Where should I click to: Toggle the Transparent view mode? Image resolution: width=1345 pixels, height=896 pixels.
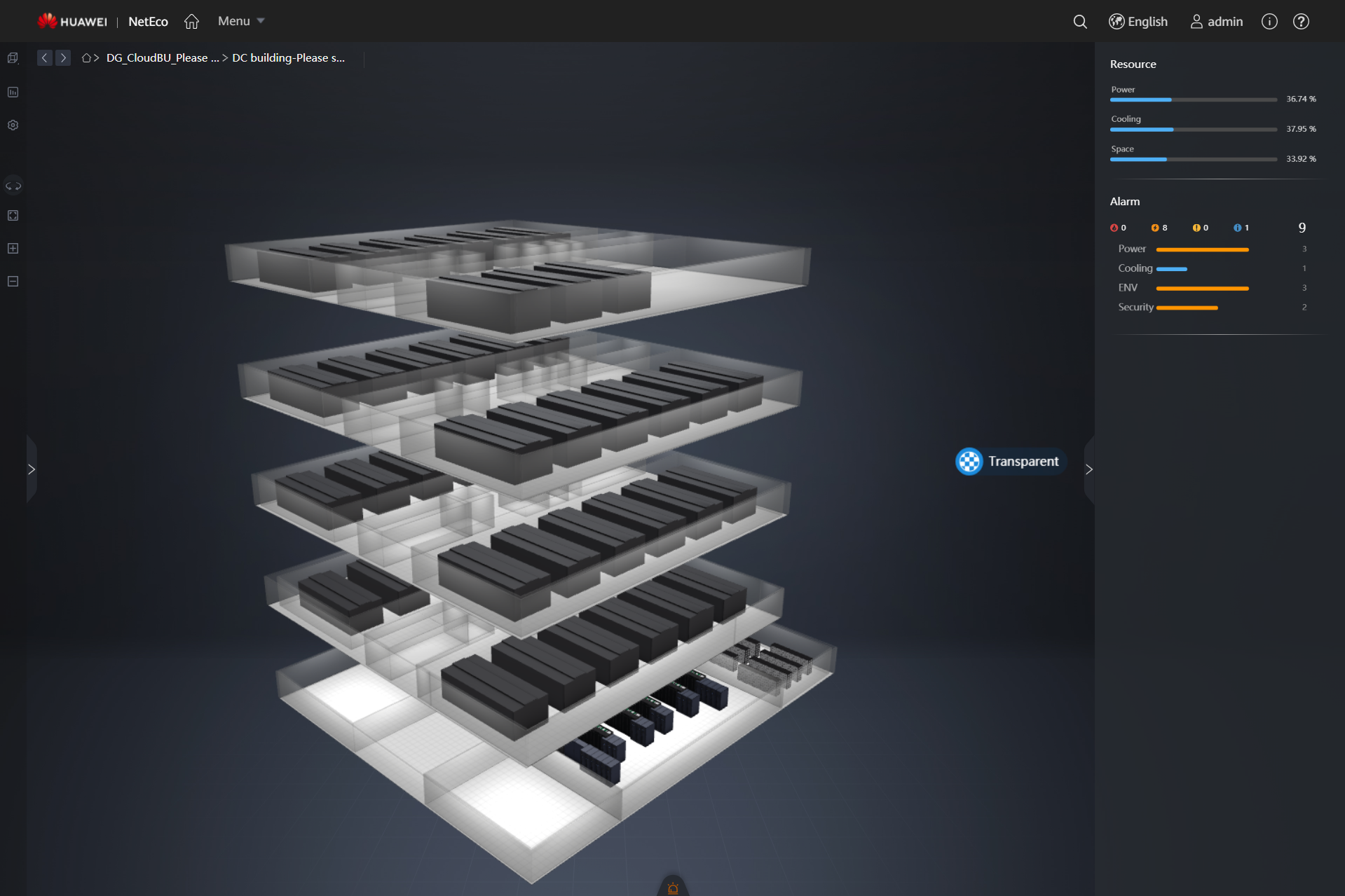(1009, 461)
